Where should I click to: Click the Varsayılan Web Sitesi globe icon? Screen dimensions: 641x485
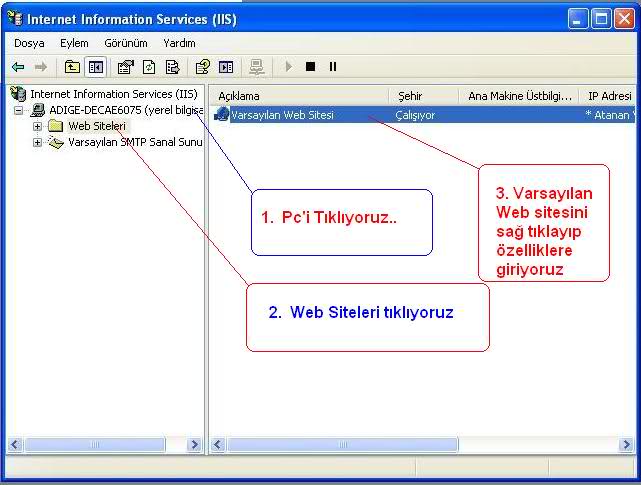pyautogui.click(x=221, y=114)
